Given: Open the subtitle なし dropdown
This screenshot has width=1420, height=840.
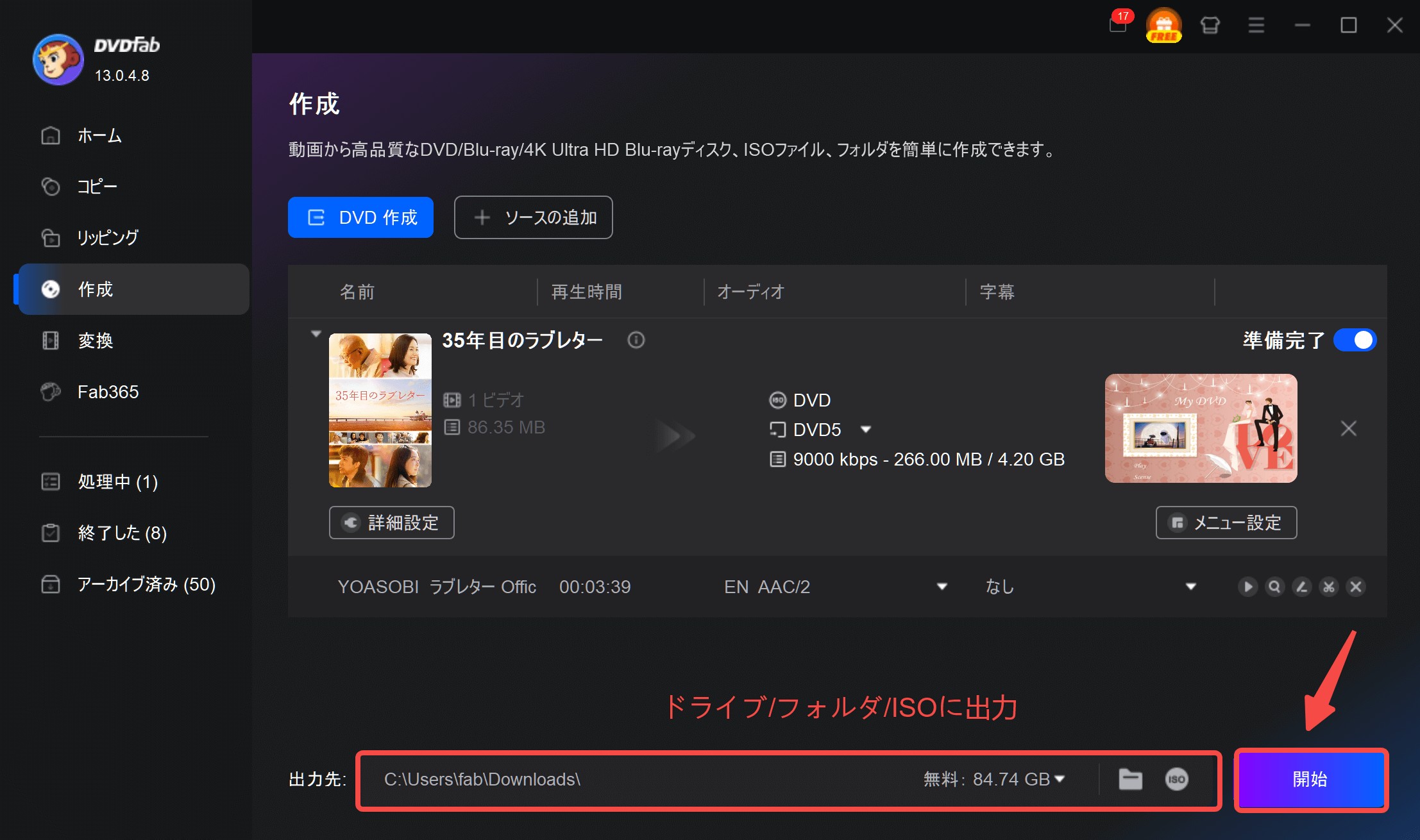Looking at the screenshot, I should (1190, 587).
